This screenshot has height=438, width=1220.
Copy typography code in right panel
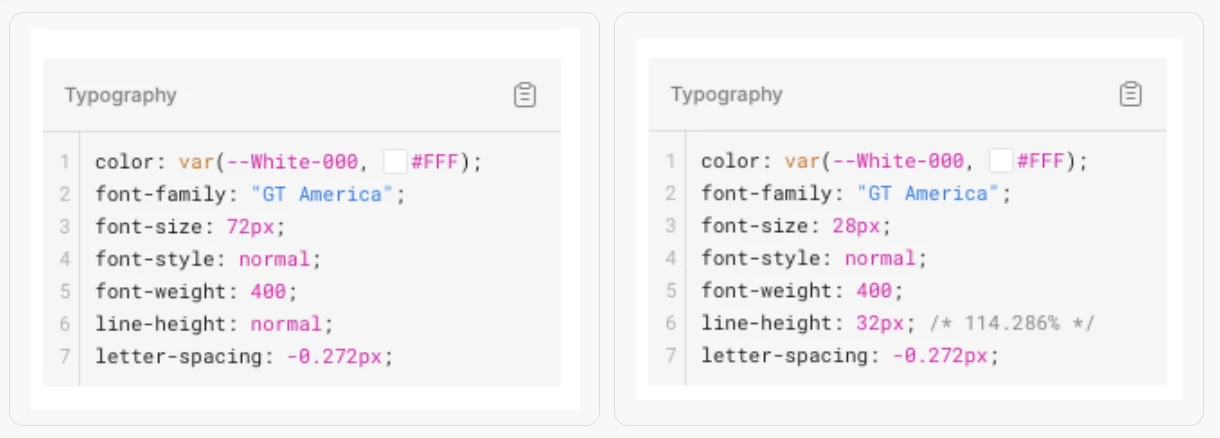1130,94
